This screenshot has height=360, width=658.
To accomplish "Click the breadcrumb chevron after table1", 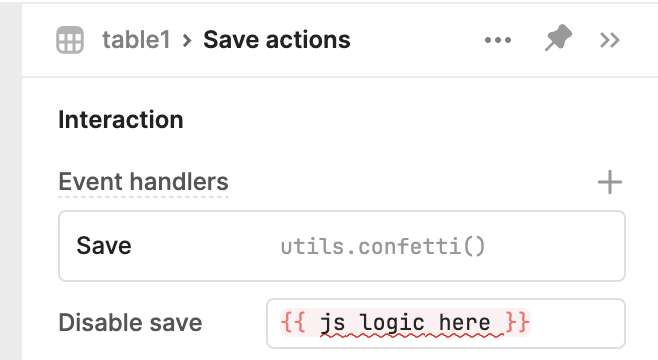I will click(187, 41).
